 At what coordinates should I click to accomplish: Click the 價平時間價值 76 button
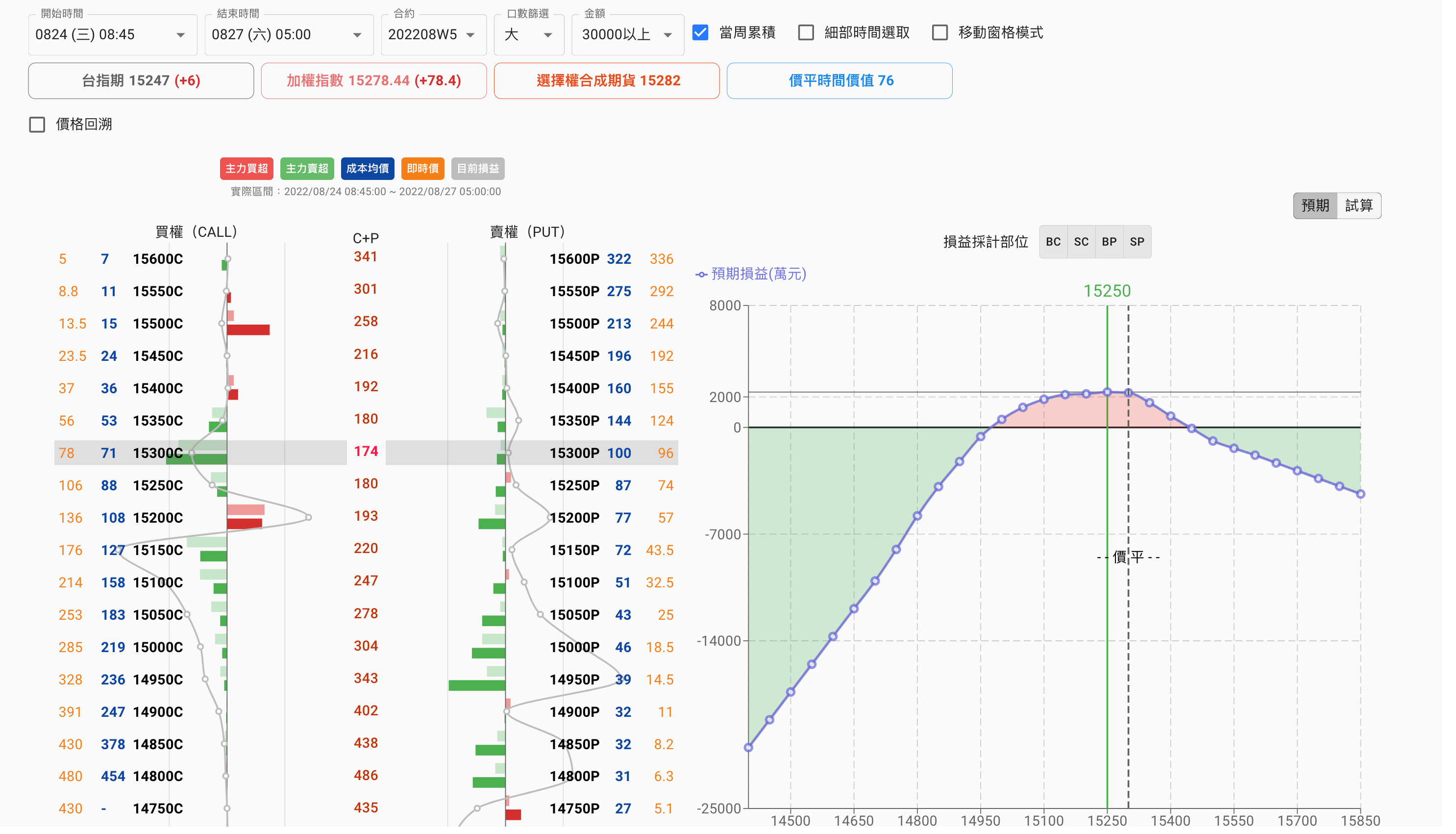(x=839, y=81)
